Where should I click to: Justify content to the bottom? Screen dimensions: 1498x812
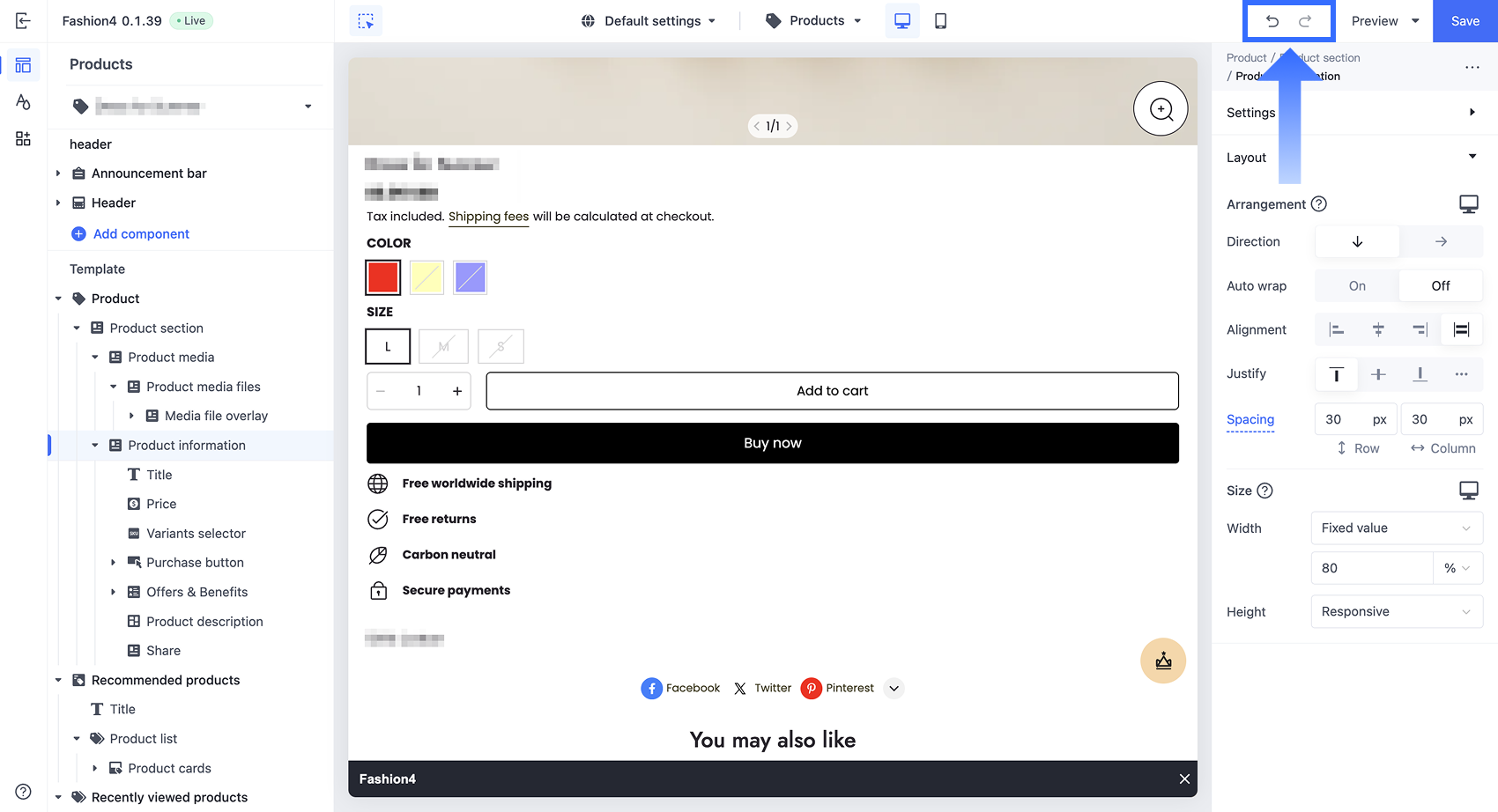(x=1420, y=373)
